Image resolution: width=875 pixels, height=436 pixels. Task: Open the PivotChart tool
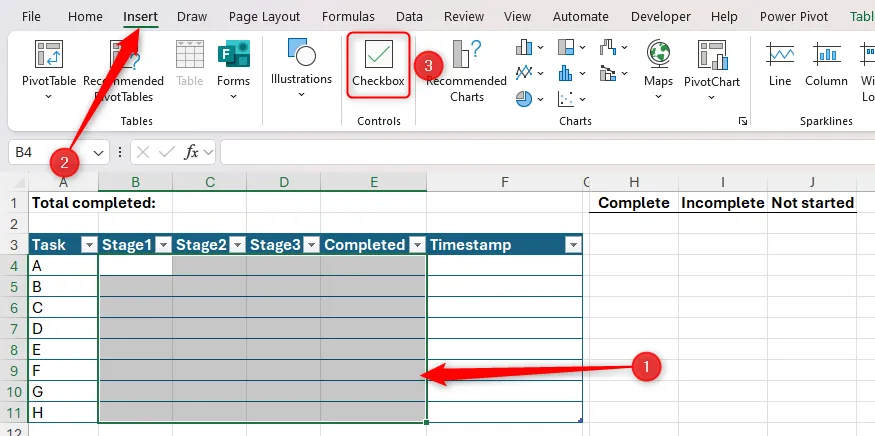click(x=711, y=64)
